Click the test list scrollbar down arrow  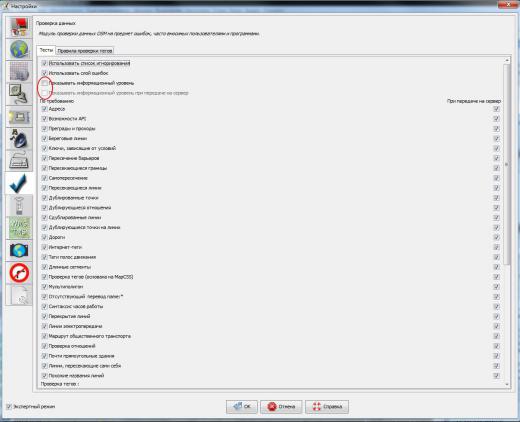(507, 384)
